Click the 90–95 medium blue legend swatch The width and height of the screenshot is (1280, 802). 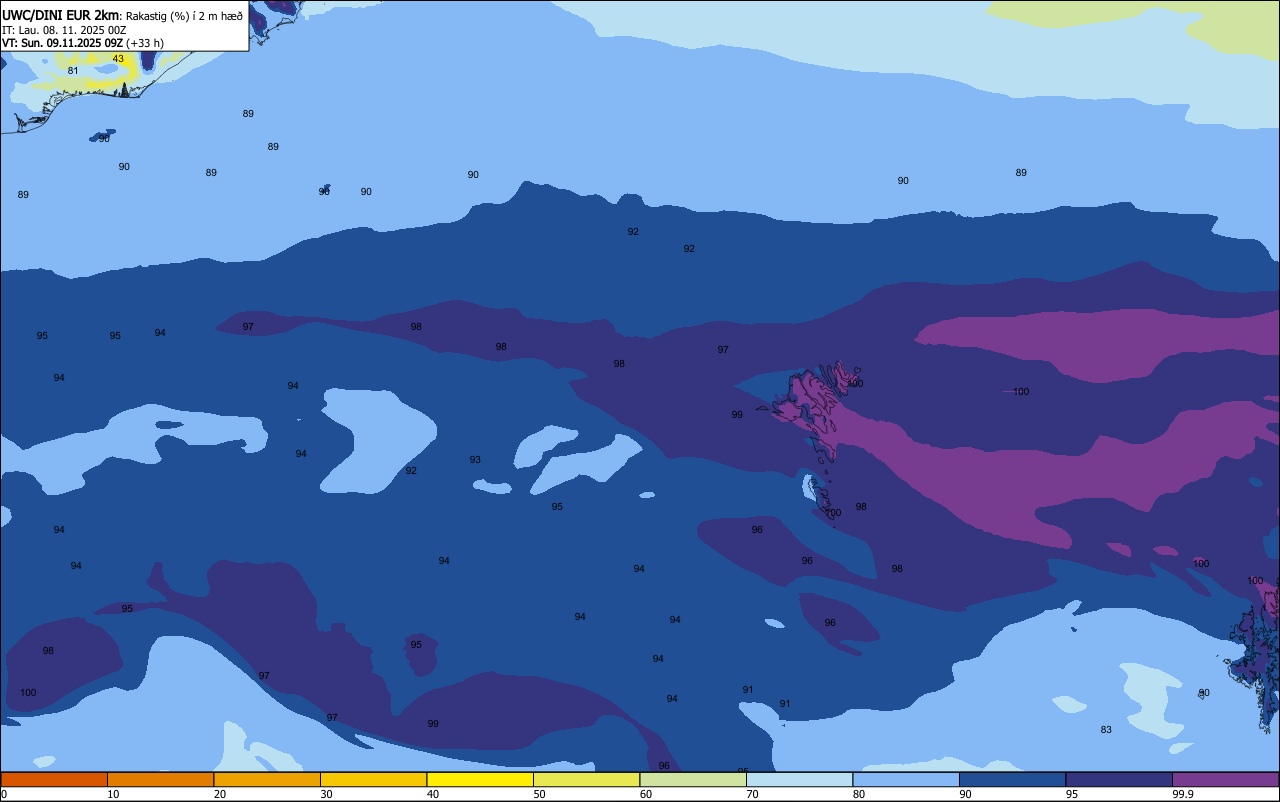(1012, 779)
